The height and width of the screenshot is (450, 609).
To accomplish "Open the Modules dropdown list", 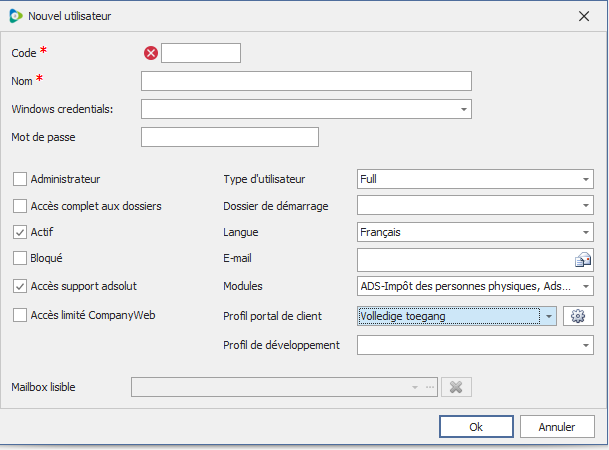I will (586, 287).
